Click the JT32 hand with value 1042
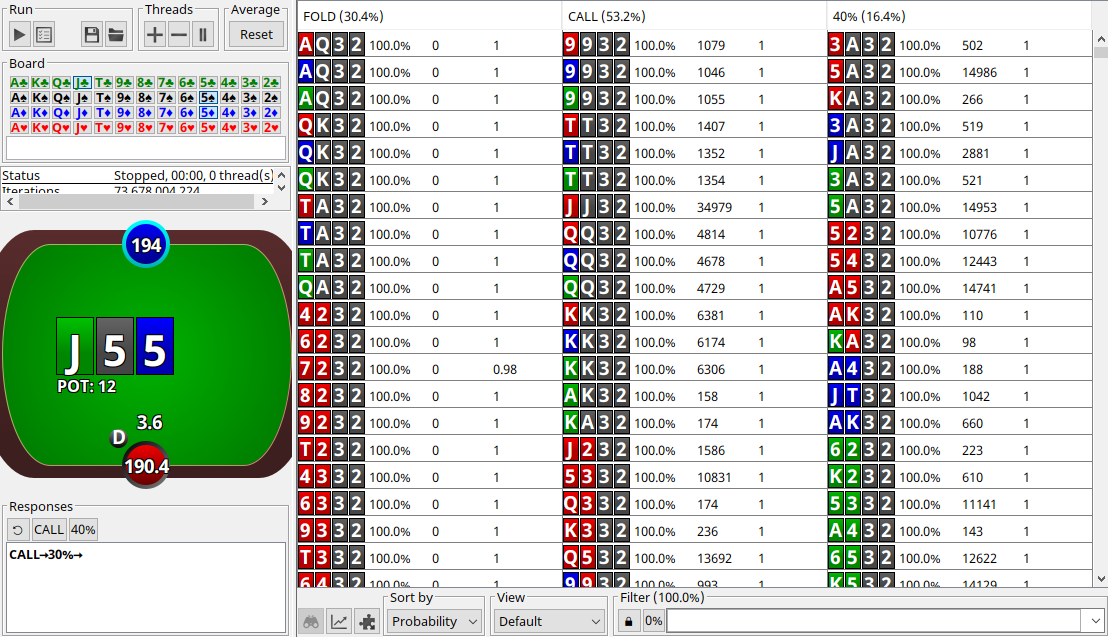The image size is (1108, 637). tap(861, 396)
